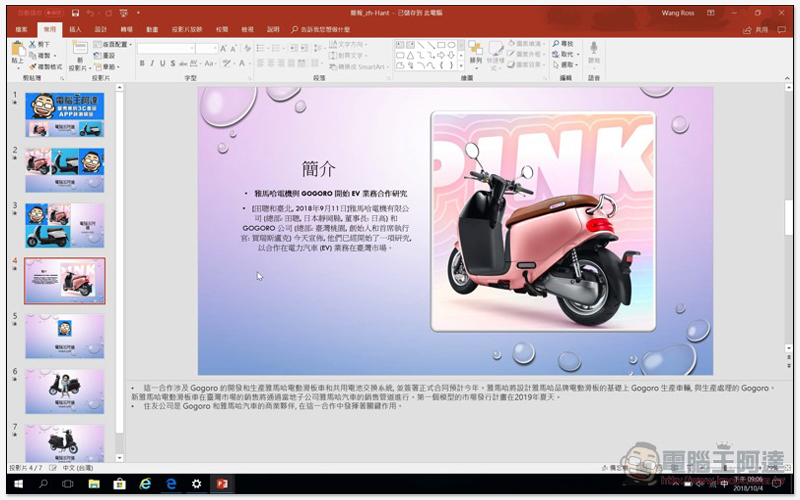This screenshot has height=500, width=800.
Task: Click the Ribbon Display Options icon
Action: click(711, 13)
